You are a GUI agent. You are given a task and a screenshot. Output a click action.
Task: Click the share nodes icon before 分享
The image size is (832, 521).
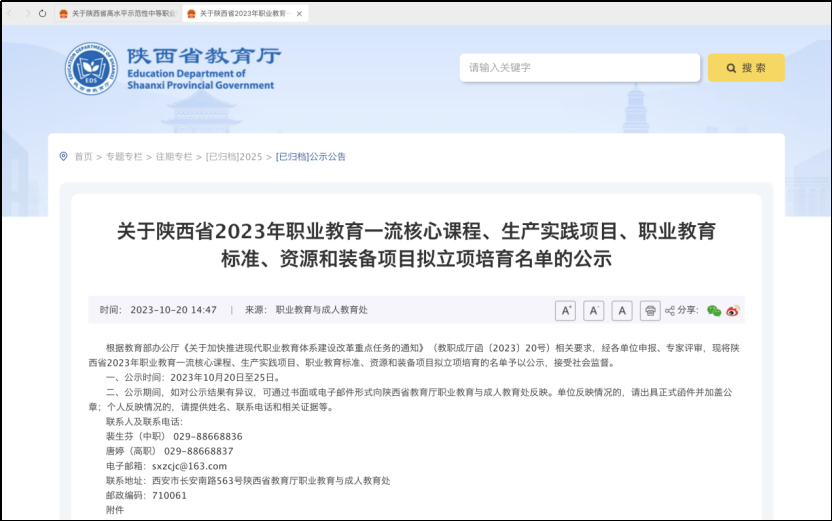pos(670,311)
